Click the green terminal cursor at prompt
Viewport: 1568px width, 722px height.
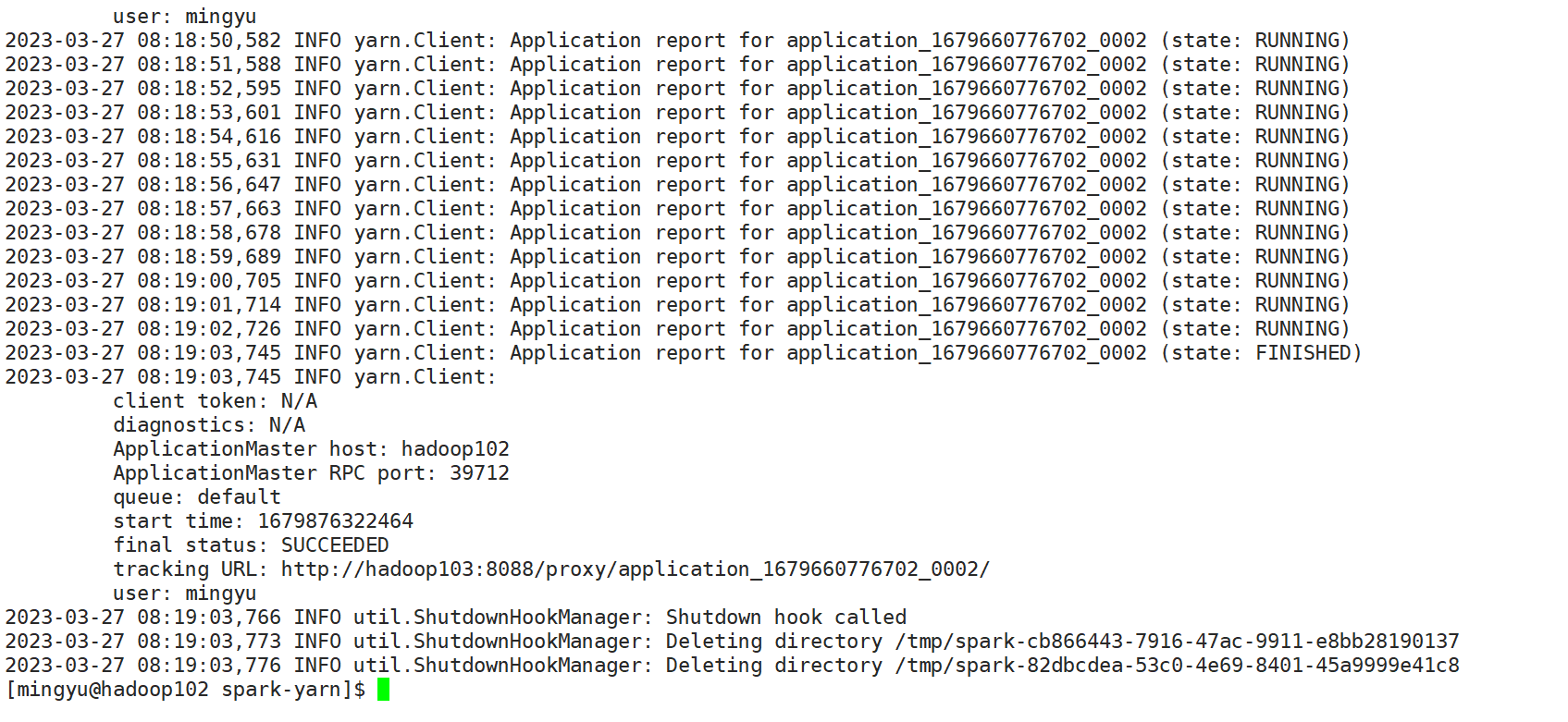(384, 690)
